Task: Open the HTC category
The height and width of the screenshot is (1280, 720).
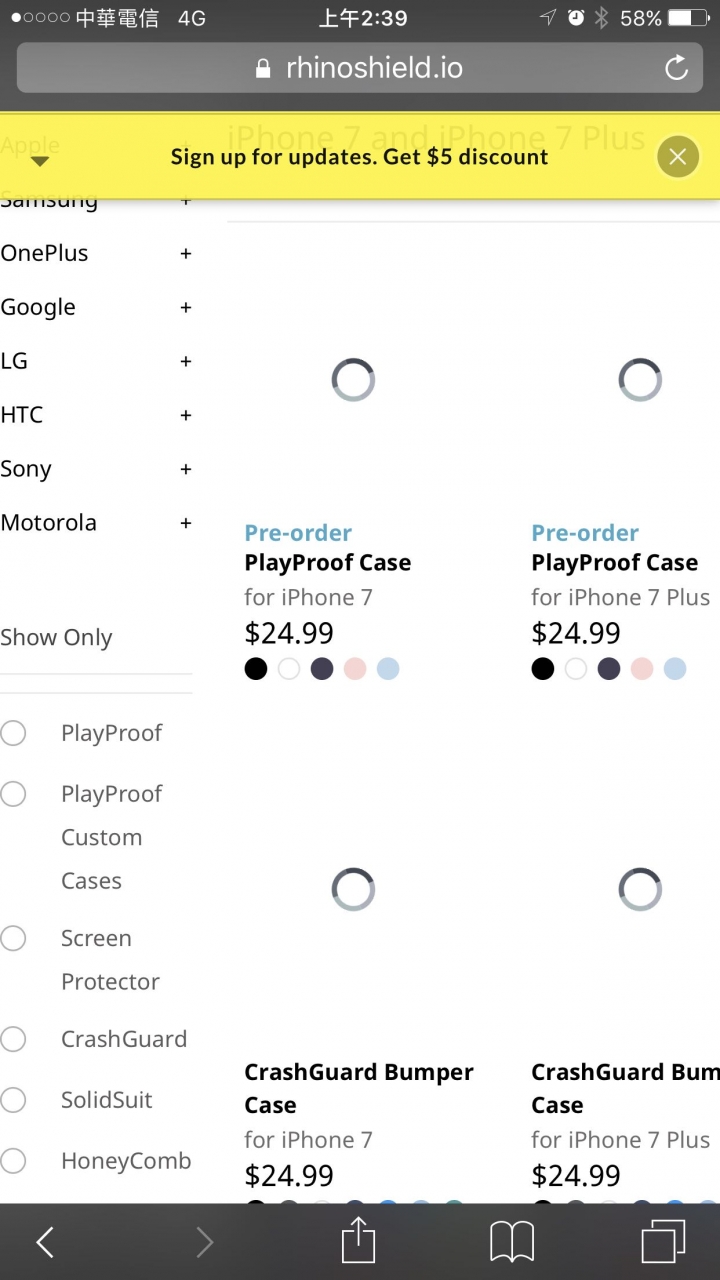Action: [22, 415]
